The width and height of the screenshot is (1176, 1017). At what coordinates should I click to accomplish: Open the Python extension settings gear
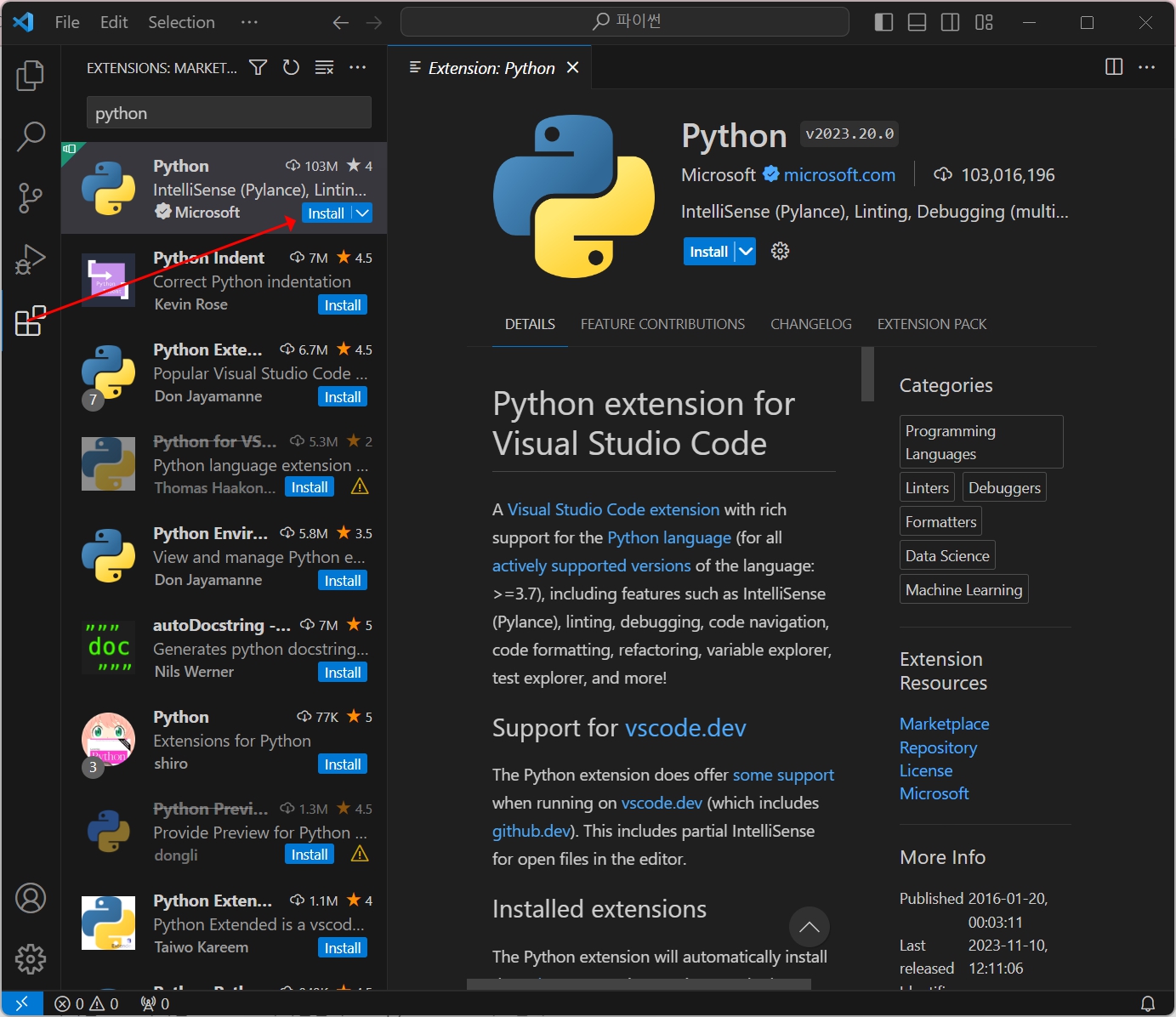pos(780,251)
